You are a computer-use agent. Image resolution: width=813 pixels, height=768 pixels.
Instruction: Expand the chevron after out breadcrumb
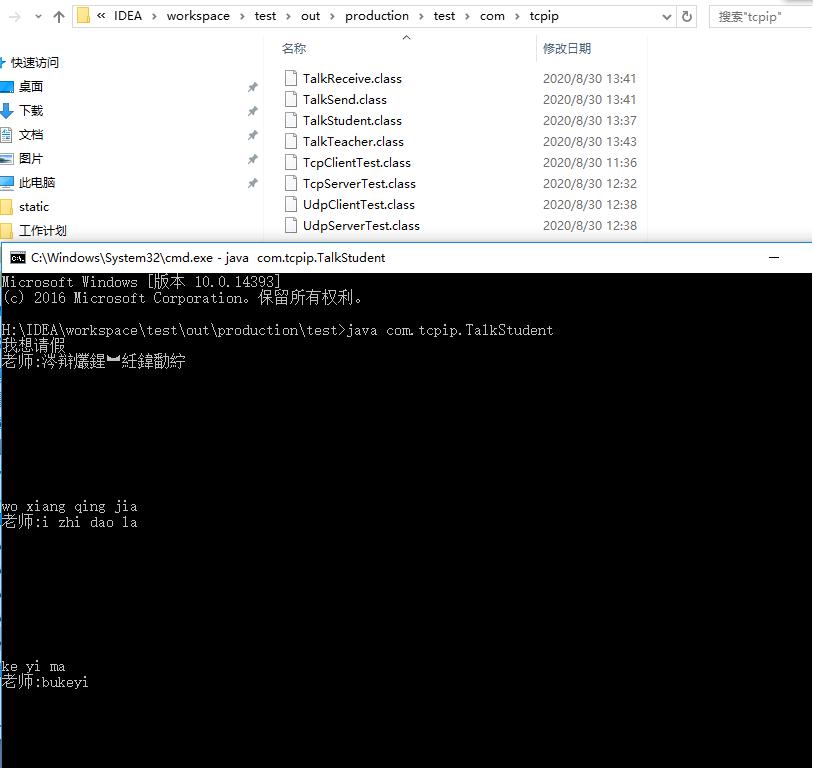(332, 17)
